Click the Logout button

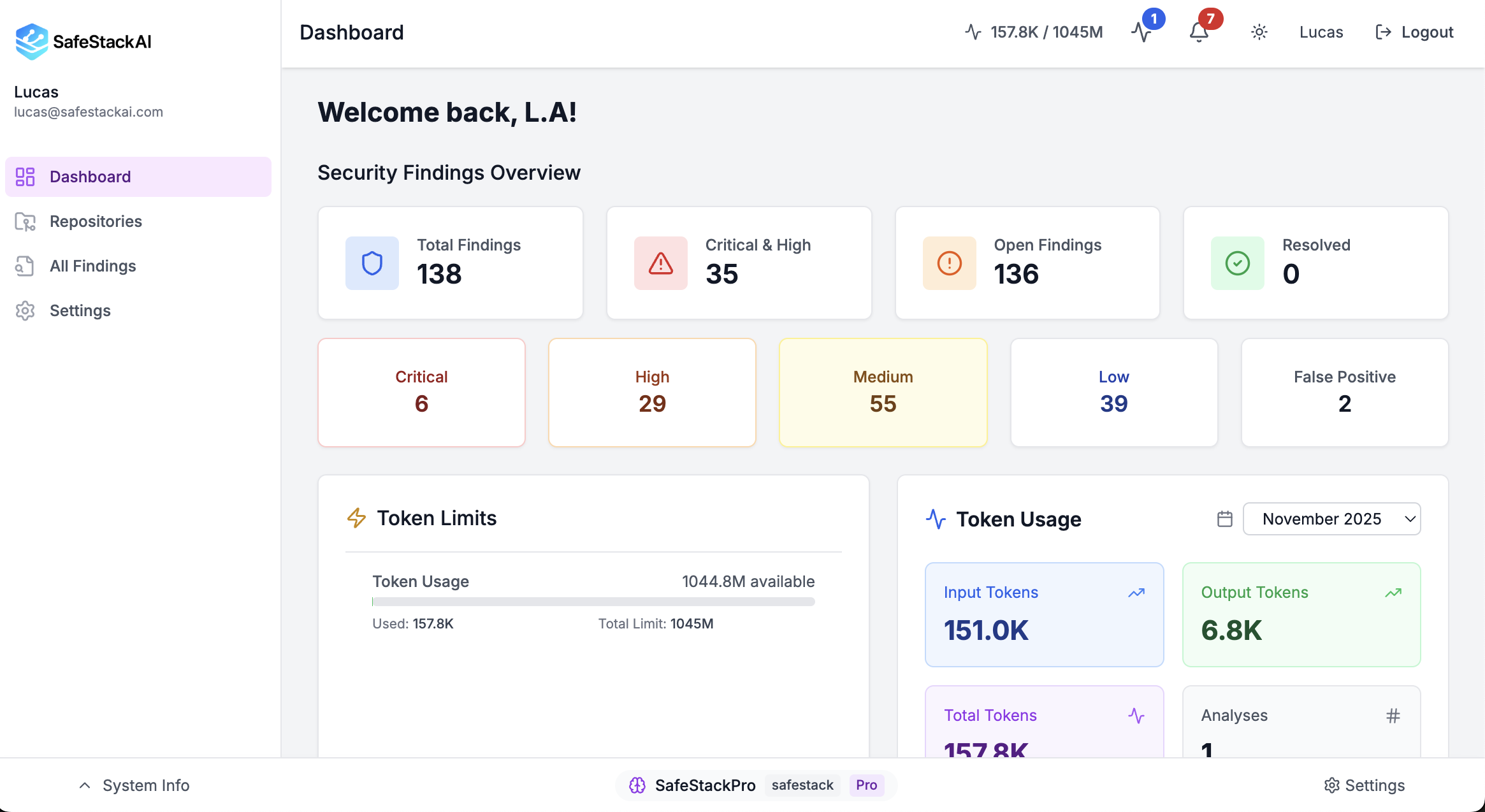tap(1414, 32)
